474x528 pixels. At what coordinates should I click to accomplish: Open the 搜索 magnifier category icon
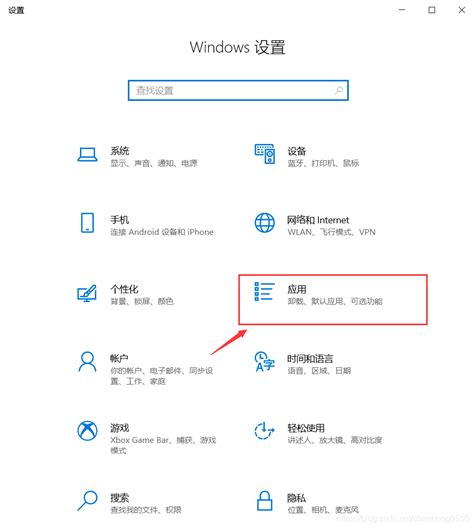click(88, 500)
